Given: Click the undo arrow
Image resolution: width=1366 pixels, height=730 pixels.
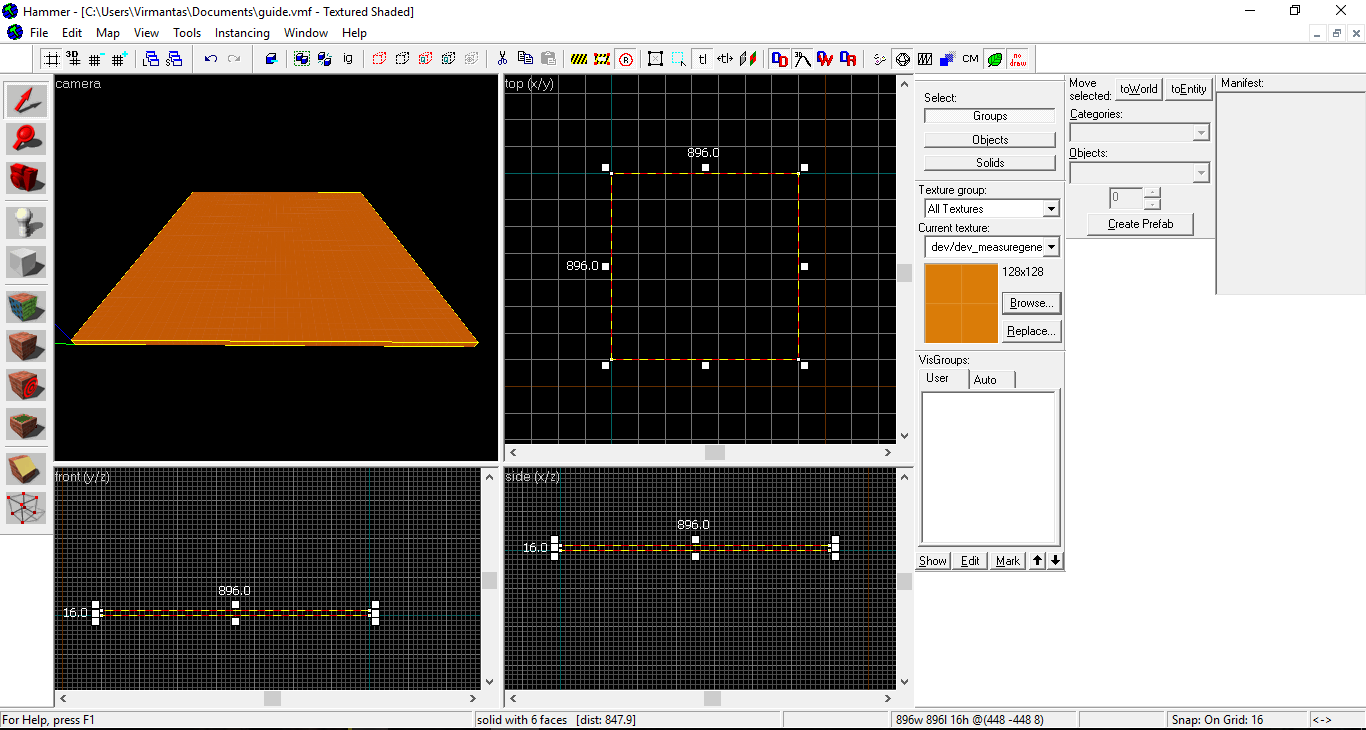Looking at the screenshot, I should (x=211, y=59).
